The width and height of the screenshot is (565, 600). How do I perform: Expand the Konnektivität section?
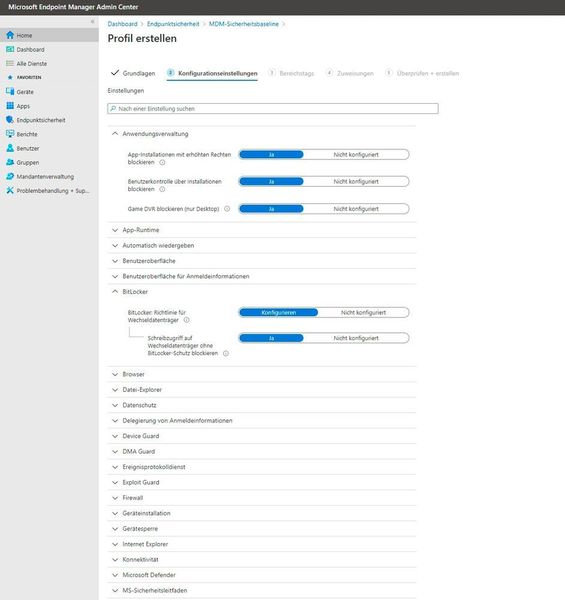(x=262, y=559)
